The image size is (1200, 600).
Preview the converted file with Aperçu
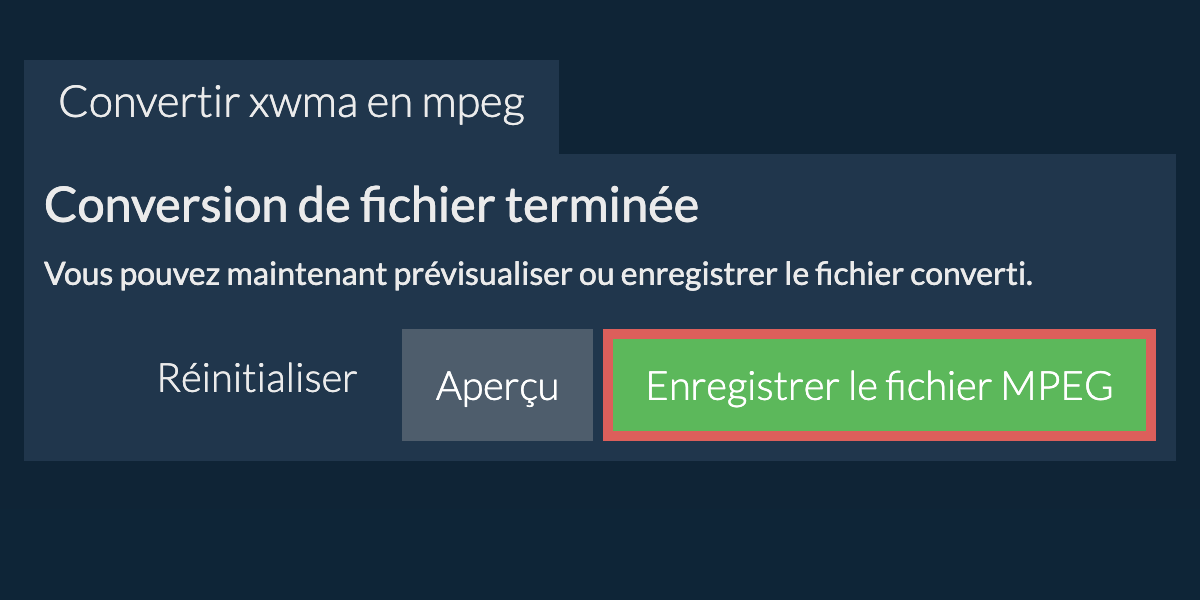(x=497, y=385)
